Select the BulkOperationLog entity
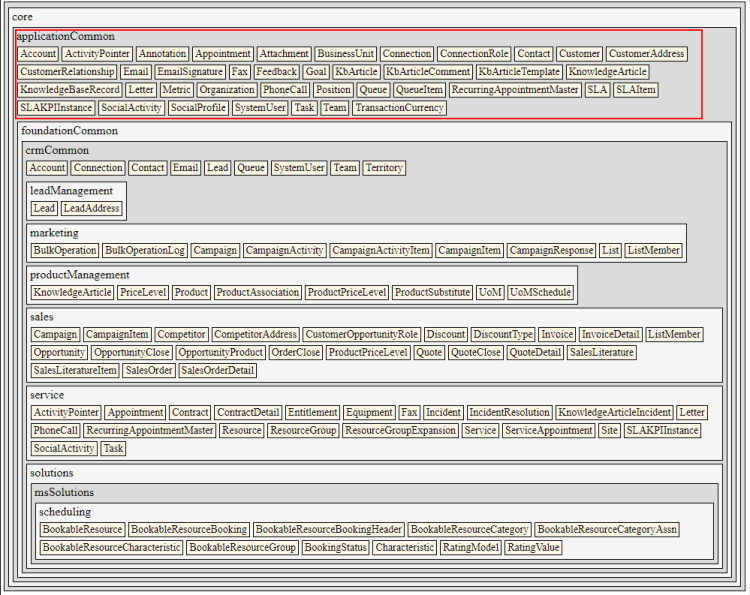Screen dimensions: 750x595 pos(145,251)
